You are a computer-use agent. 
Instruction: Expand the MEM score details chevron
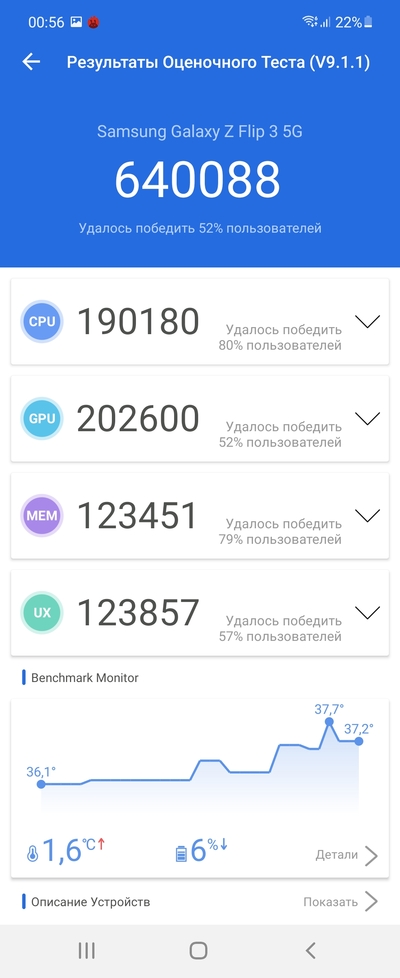coord(368,516)
